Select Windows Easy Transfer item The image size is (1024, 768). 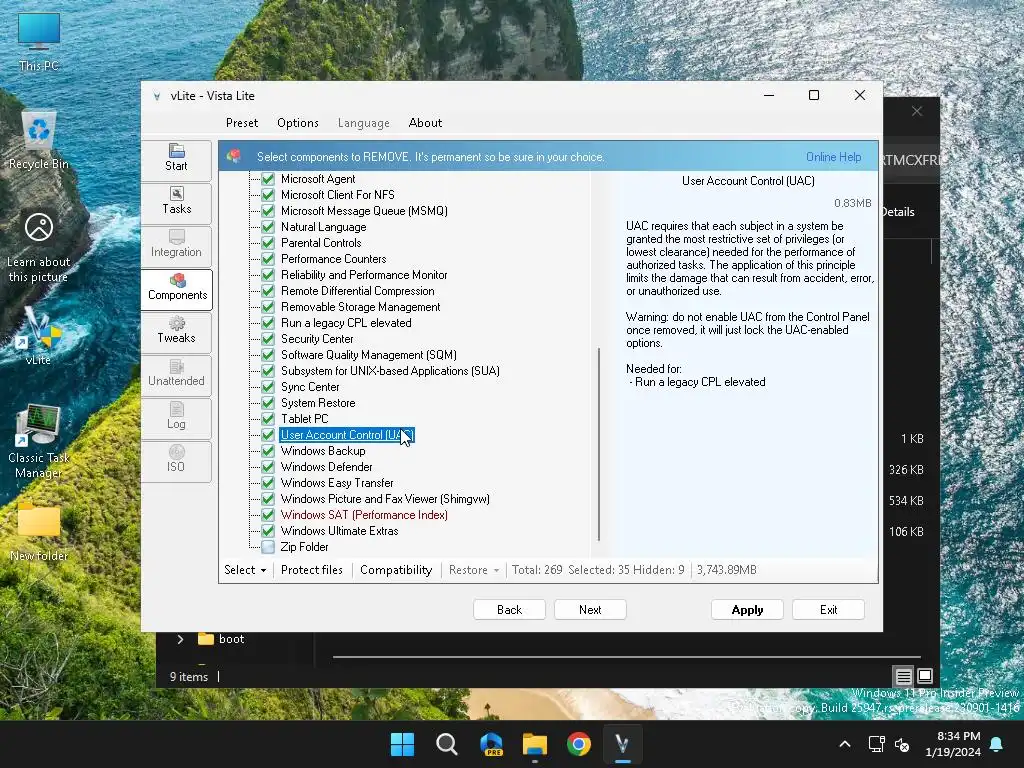[x=337, y=483]
